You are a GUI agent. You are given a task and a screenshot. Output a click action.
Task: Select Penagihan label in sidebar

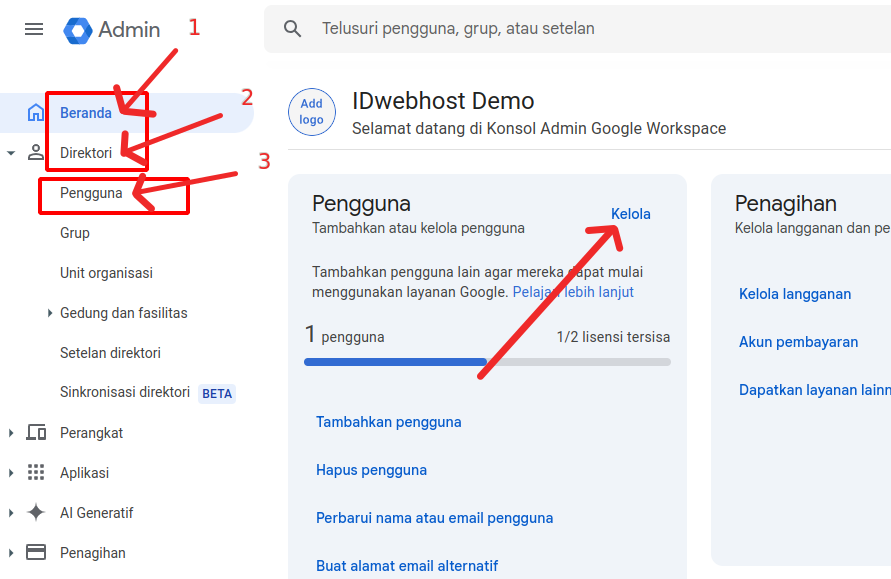point(93,553)
